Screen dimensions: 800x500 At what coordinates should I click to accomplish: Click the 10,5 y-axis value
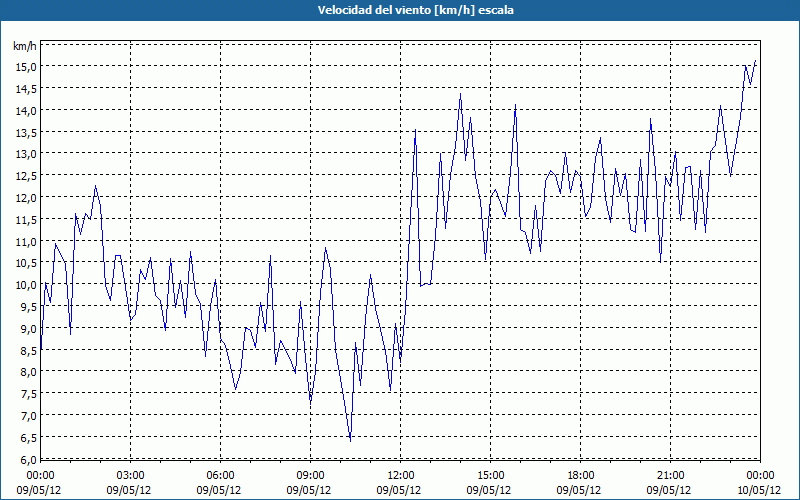pos(27,263)
